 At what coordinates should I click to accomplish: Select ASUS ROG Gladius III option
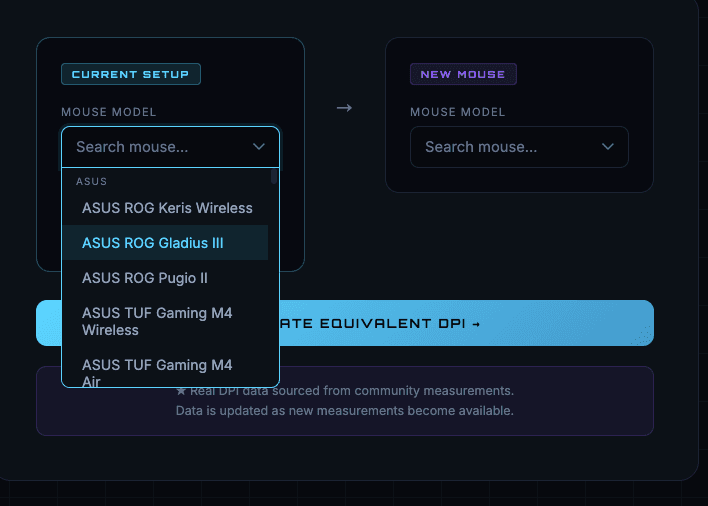tap(165, 243)
